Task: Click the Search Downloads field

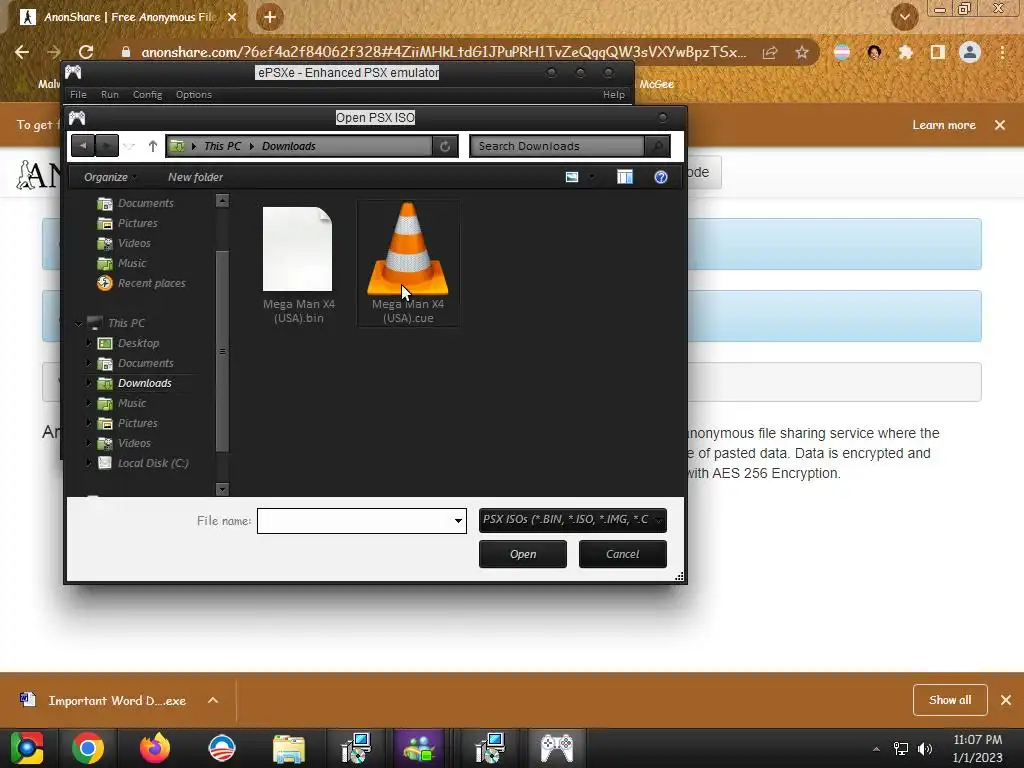Action: point(557,146)
